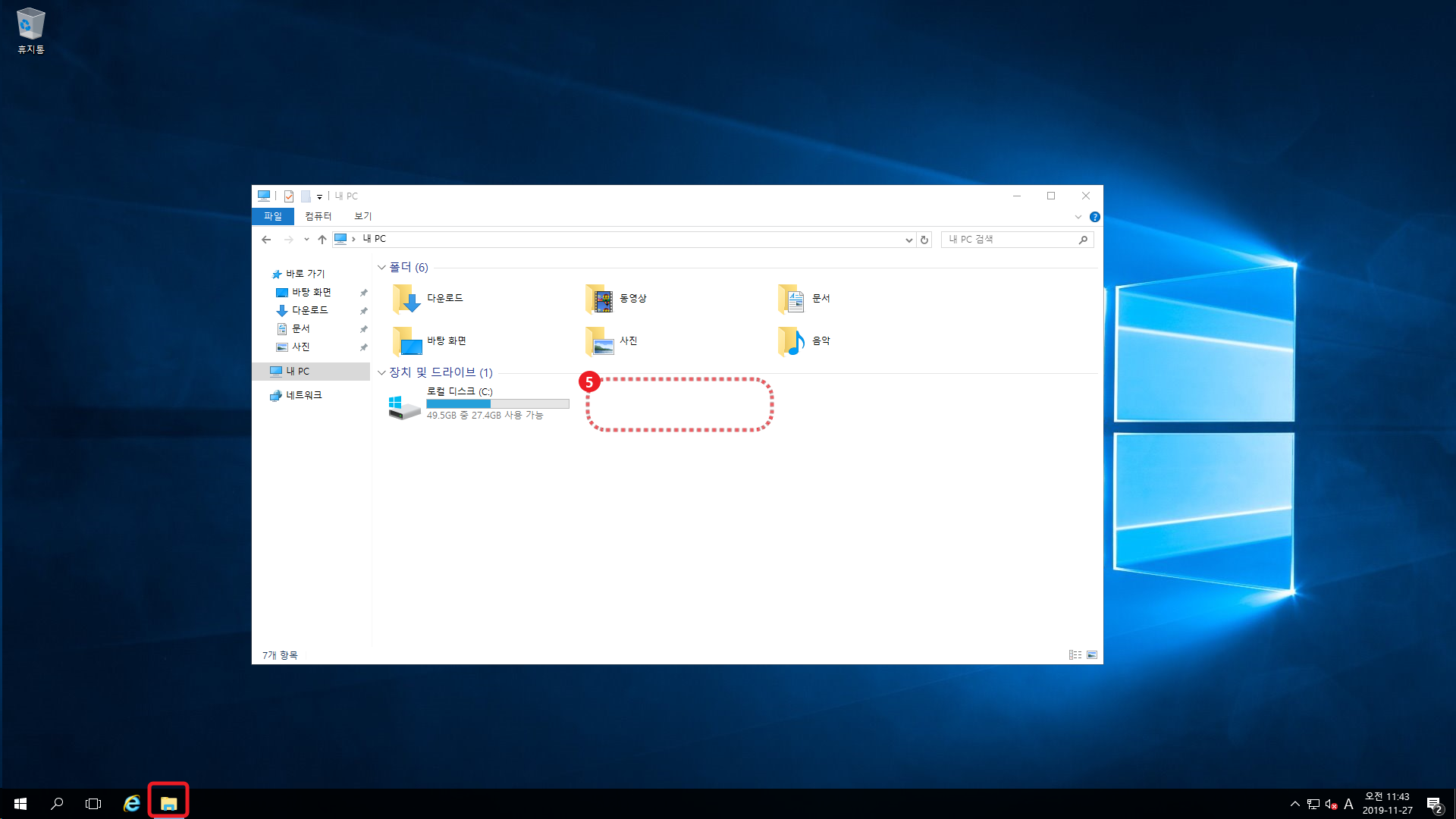
Task: Open taskbar search
Action: click(x=57, y=804)
